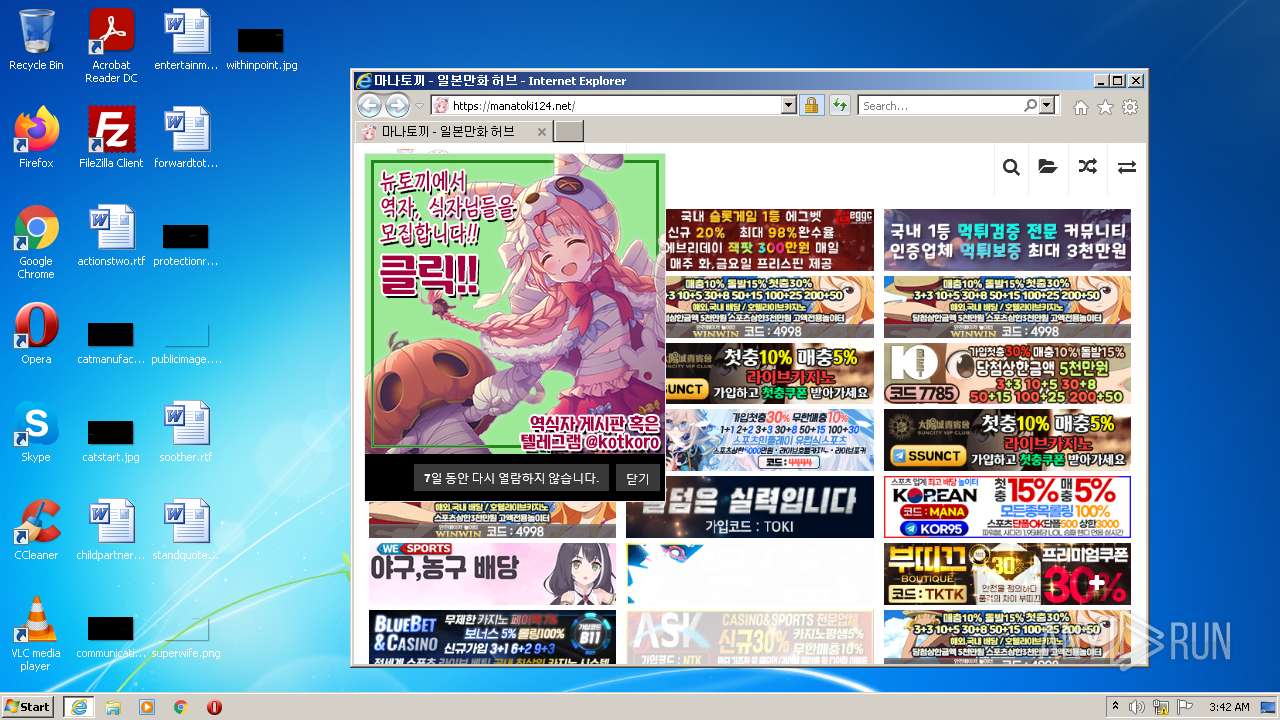
Task: Open the folder icon in site header
Action: pos(1047,167)
